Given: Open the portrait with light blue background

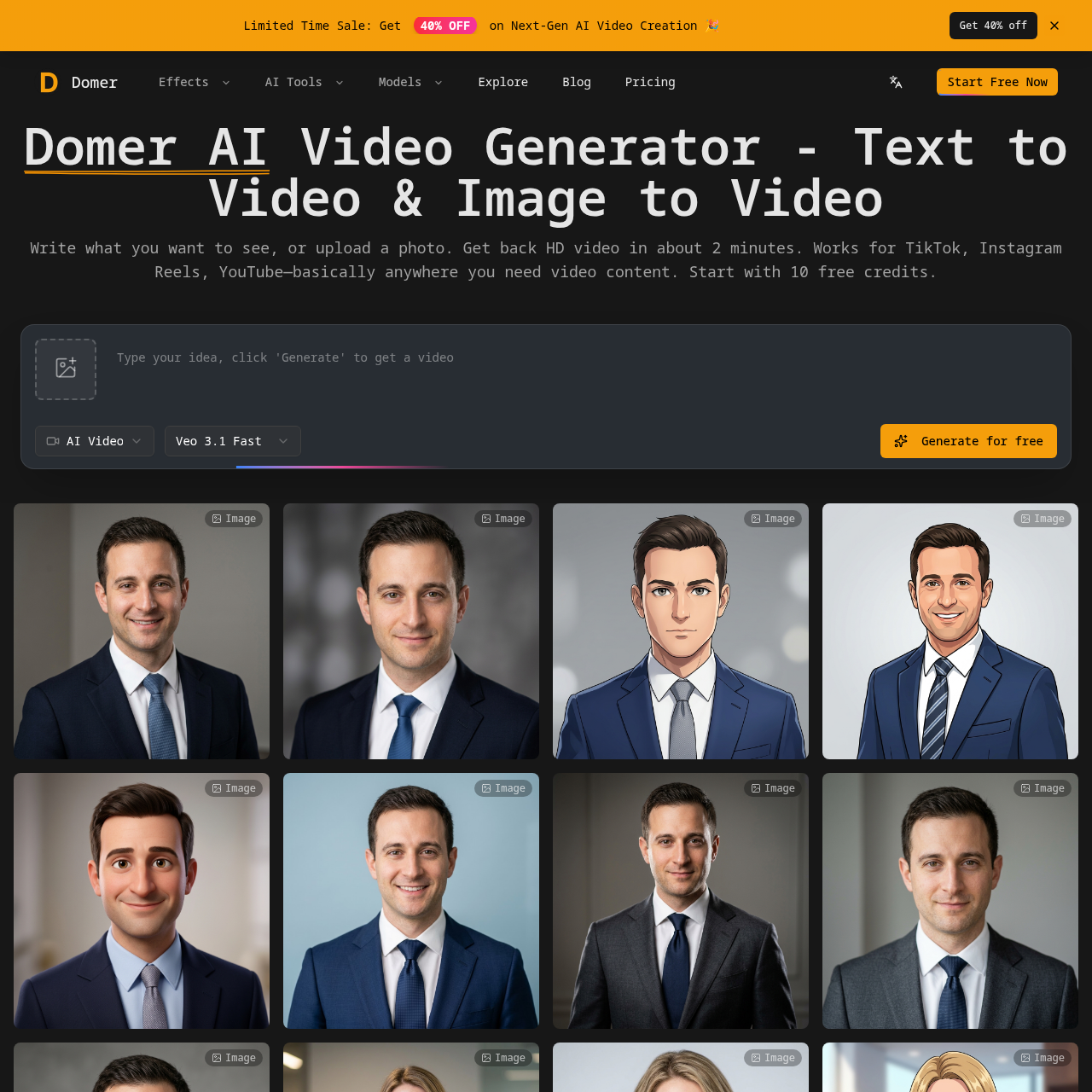Looking at the screenshot, I should (411, 901).
